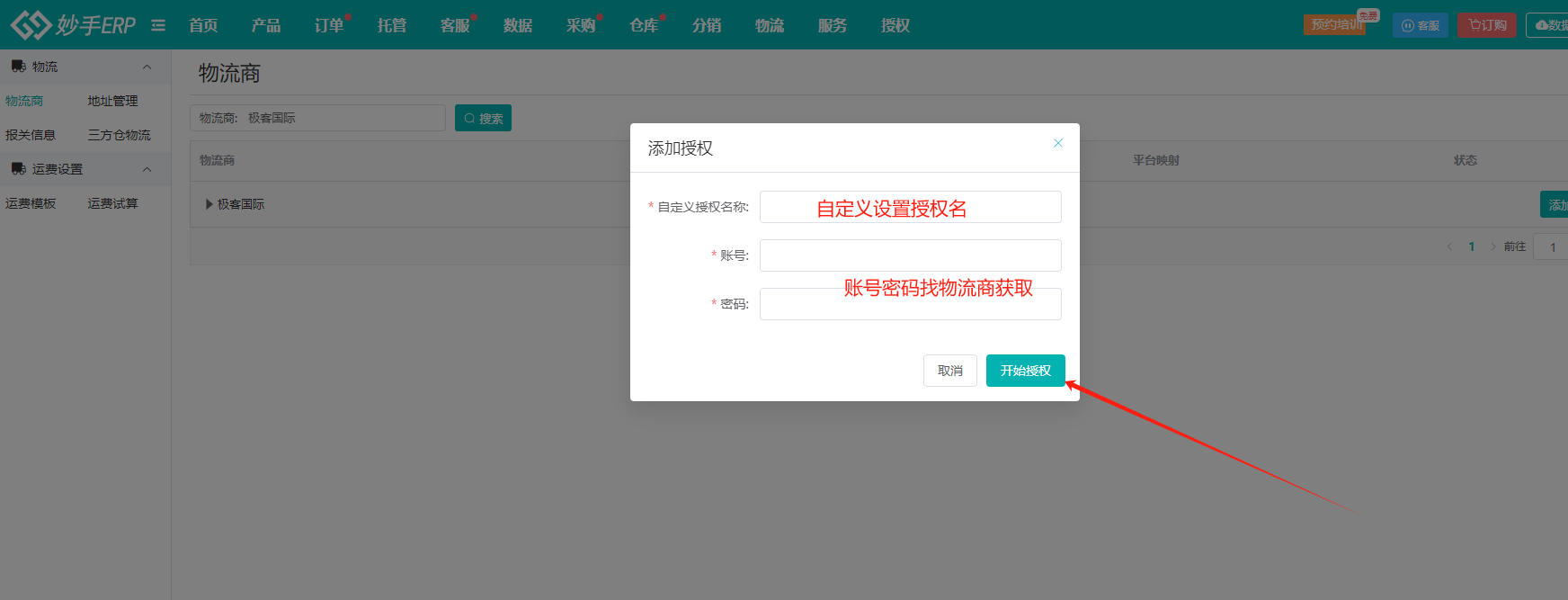The height and width of the screenshot is (600, 1568).
Task: Select 地址管理 in the sidebar
Action: (x=113, y=101)
